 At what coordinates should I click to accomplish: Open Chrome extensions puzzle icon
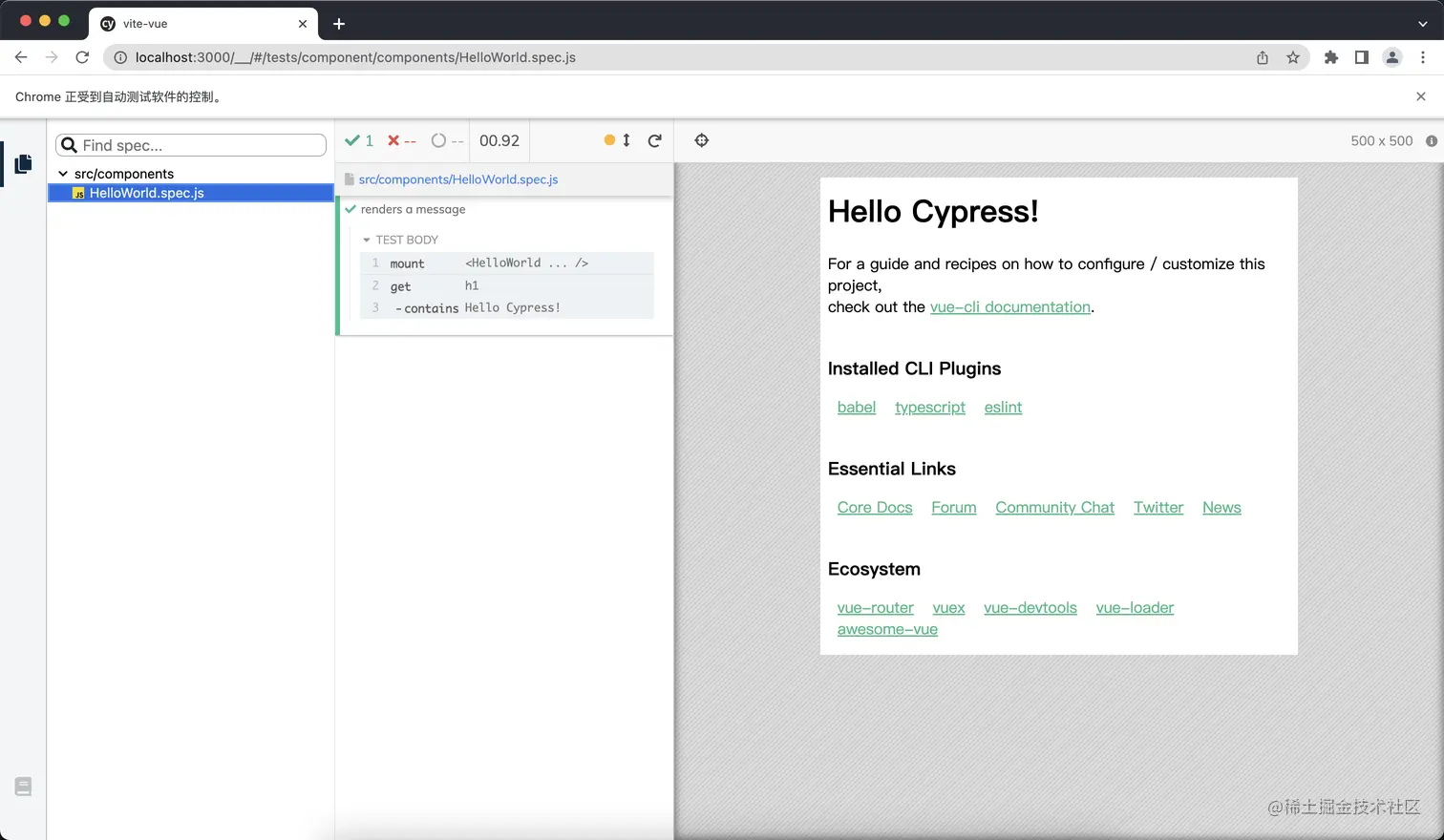coord(1331,57)
